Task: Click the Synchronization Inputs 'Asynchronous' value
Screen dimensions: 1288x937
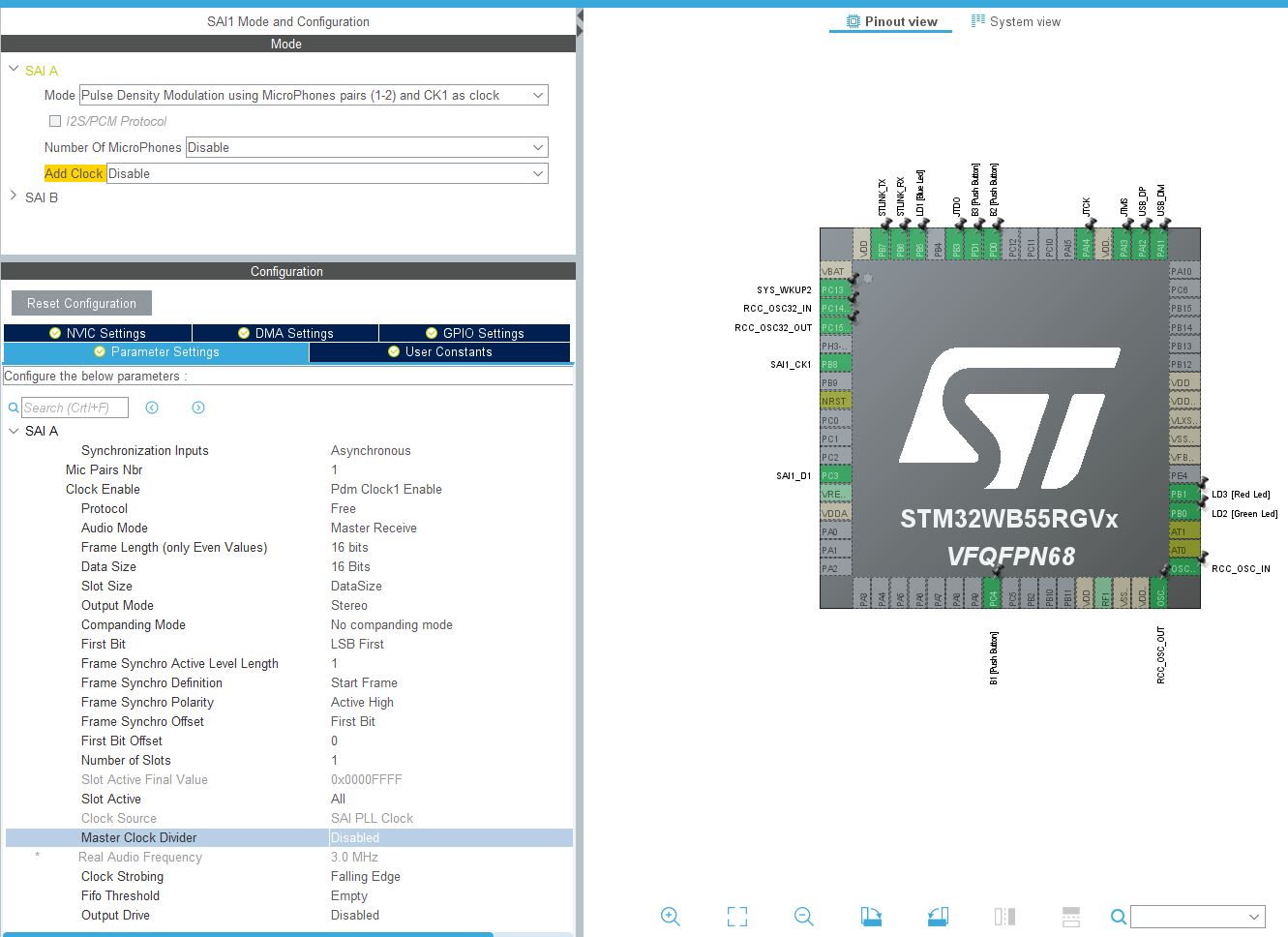Action: click(x=371, y=450)
